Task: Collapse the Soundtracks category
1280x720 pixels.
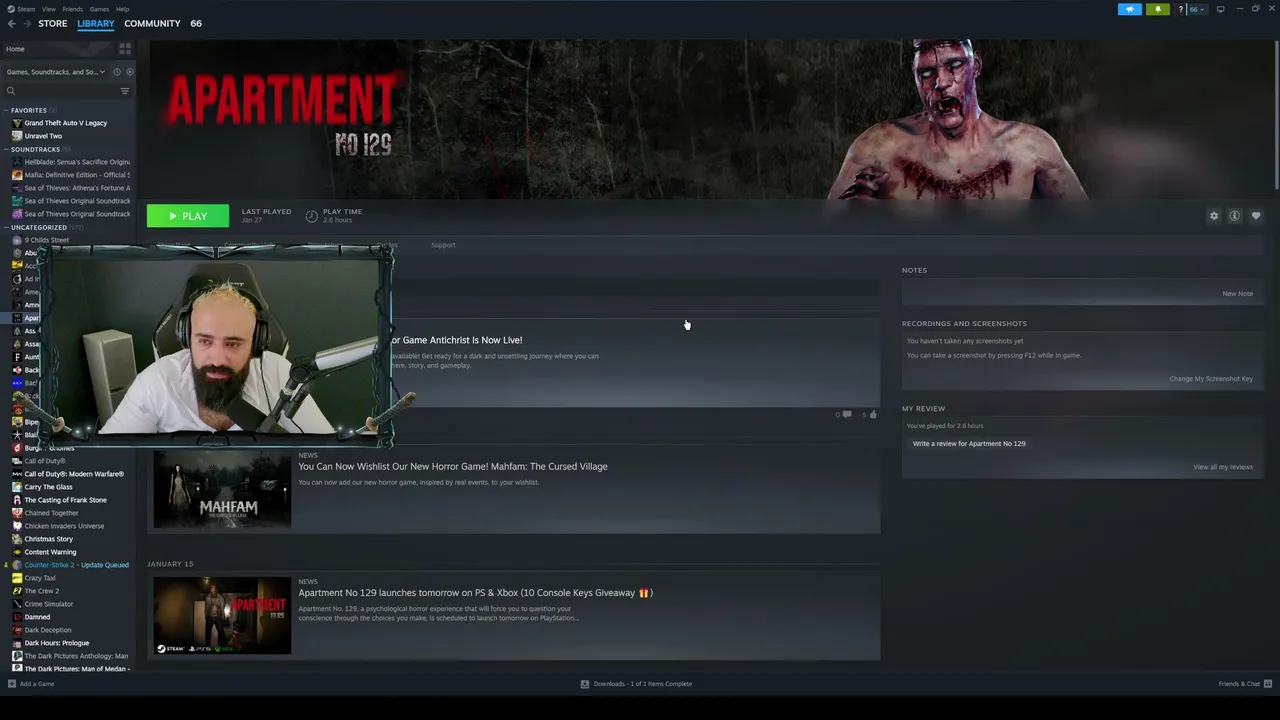Action: [x=6, y=149]
